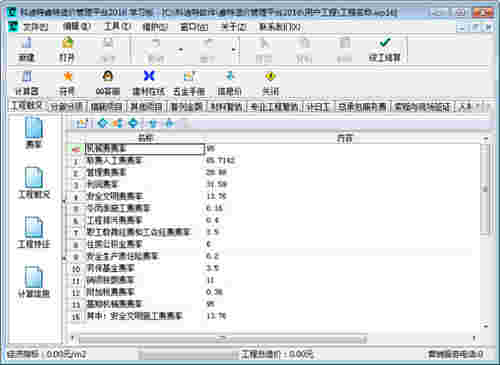500x365 pixels.
Task: Select row 6 工程排污费费率
Action: point(272,220)
